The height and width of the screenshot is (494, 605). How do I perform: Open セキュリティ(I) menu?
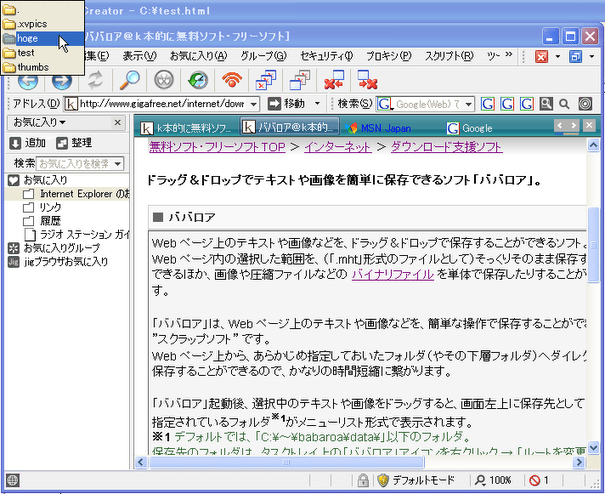[326, 56]
